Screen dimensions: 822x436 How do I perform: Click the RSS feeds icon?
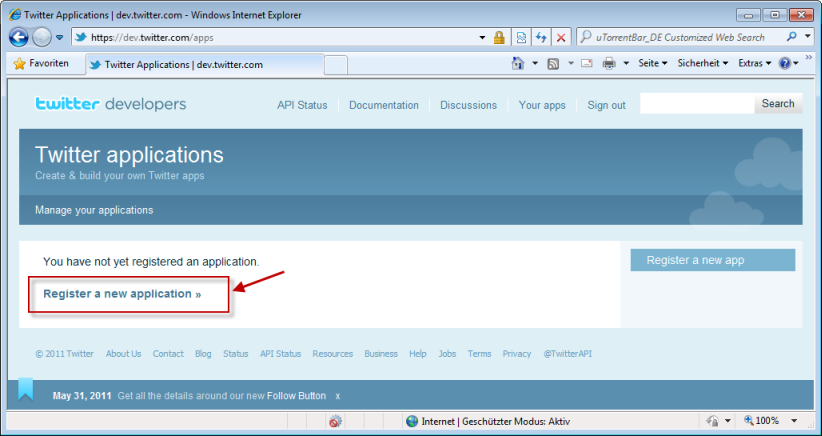pos(552,63)
